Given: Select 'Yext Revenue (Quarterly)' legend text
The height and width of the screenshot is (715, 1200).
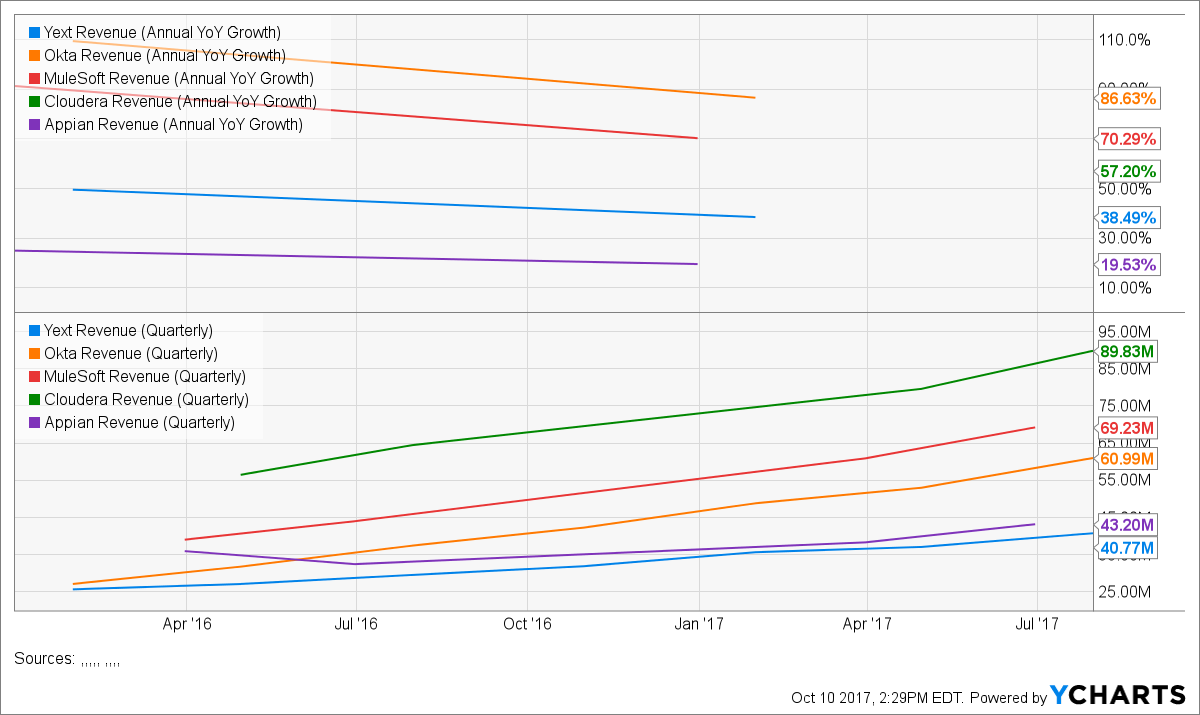Looking at the screenshot, I should coord(128,331).
